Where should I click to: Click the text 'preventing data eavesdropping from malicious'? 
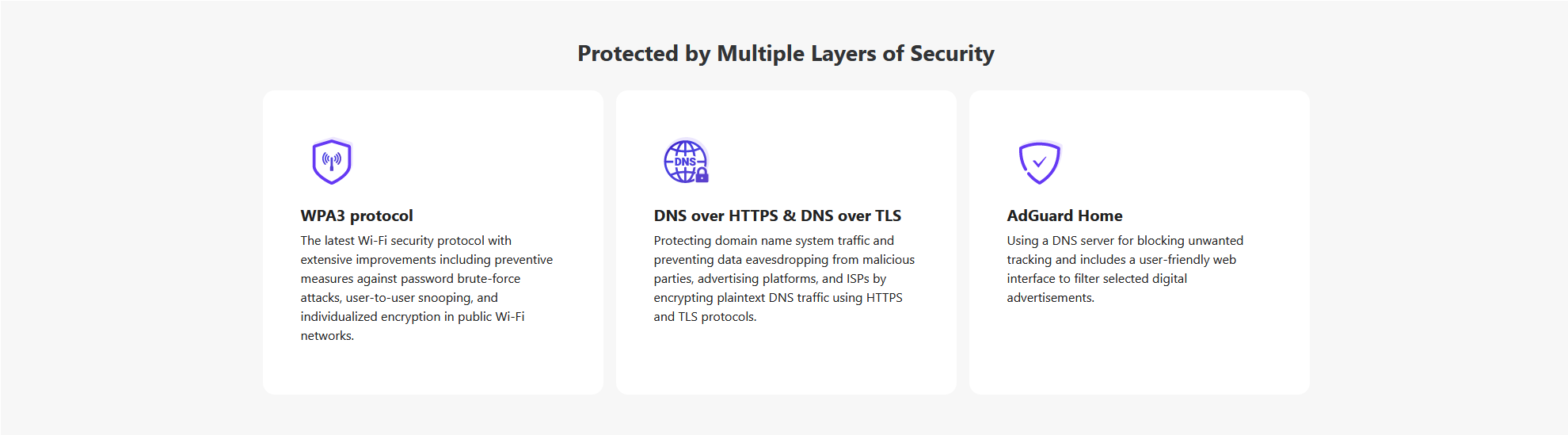(784, 260)
